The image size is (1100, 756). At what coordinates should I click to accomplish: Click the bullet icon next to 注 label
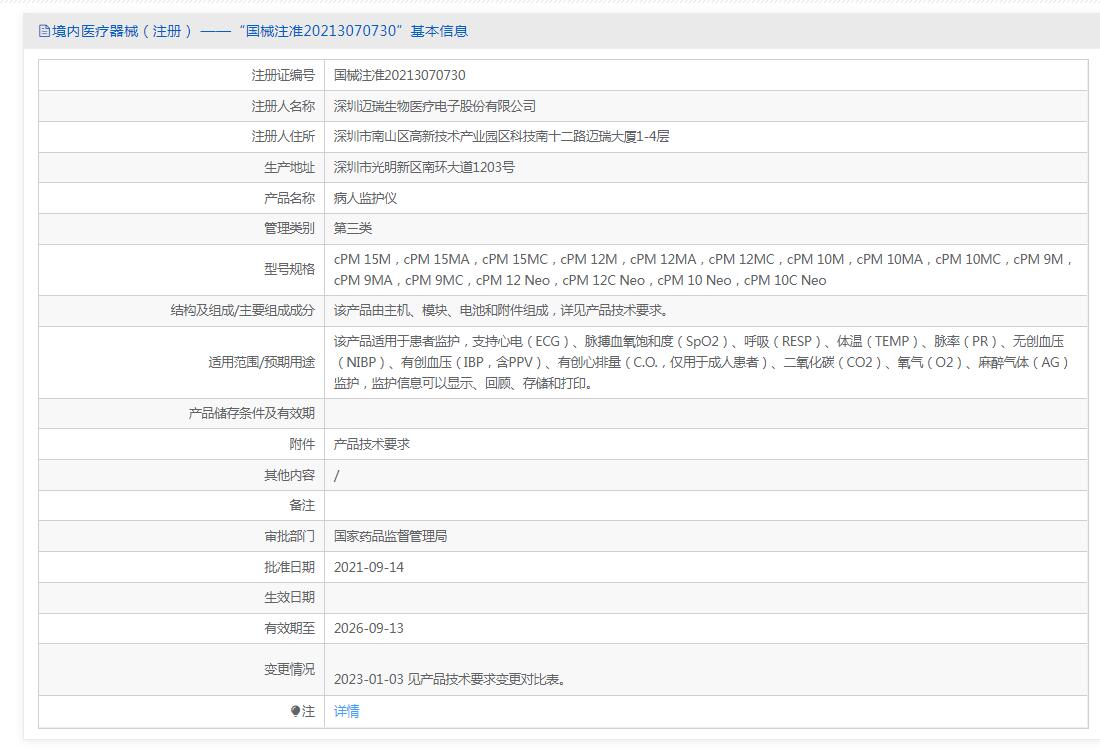coord(295,711)
